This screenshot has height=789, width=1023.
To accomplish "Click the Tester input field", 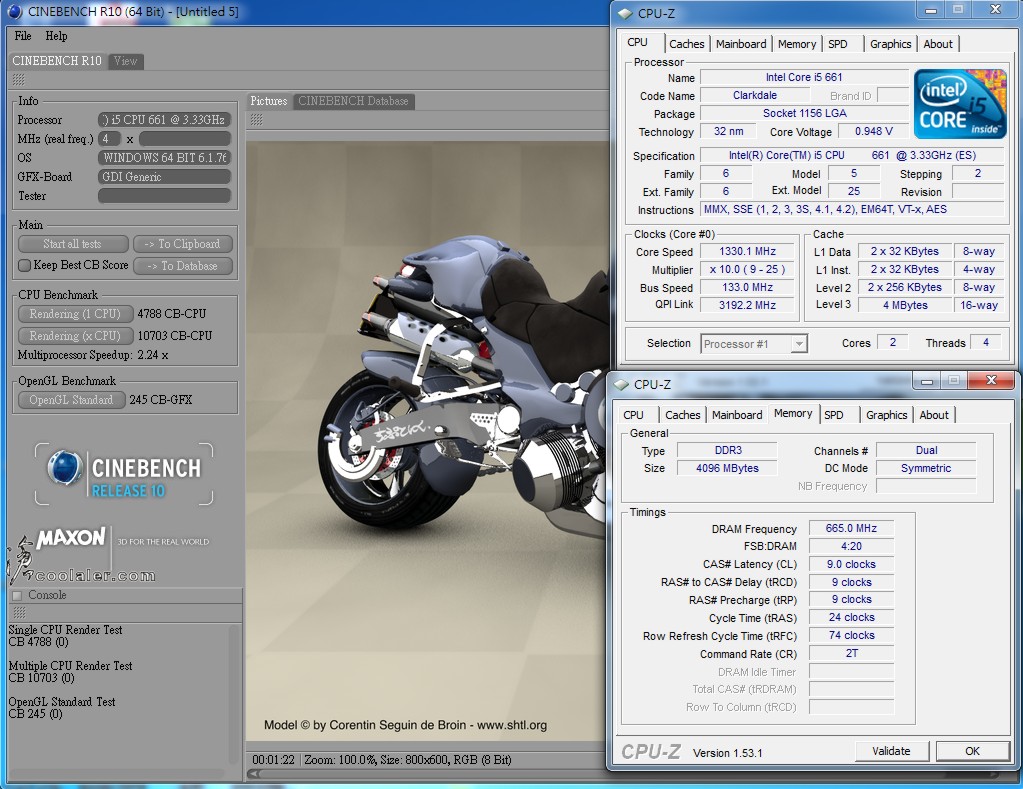I will (164, 196).
